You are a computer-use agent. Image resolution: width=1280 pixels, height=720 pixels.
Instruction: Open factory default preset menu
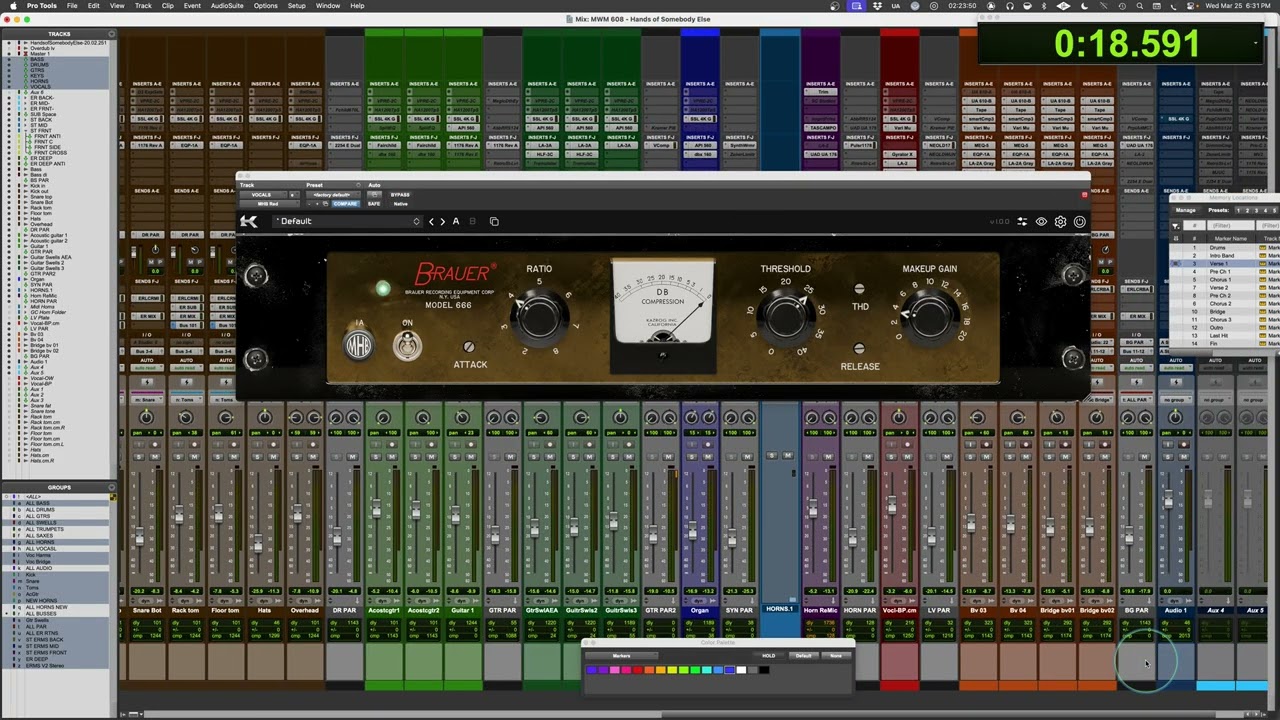click(334, 195)
